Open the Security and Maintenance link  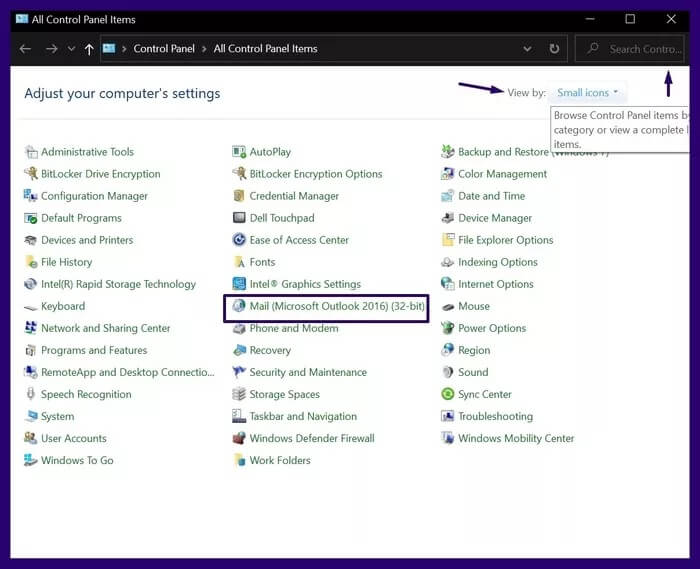click(x=308, y=372)
